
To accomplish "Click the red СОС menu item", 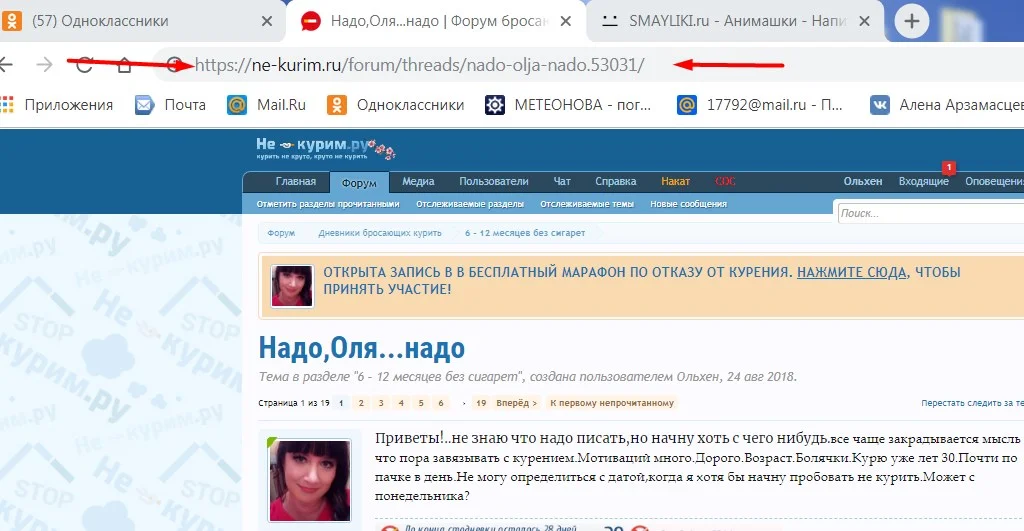I will coord(725,182).
